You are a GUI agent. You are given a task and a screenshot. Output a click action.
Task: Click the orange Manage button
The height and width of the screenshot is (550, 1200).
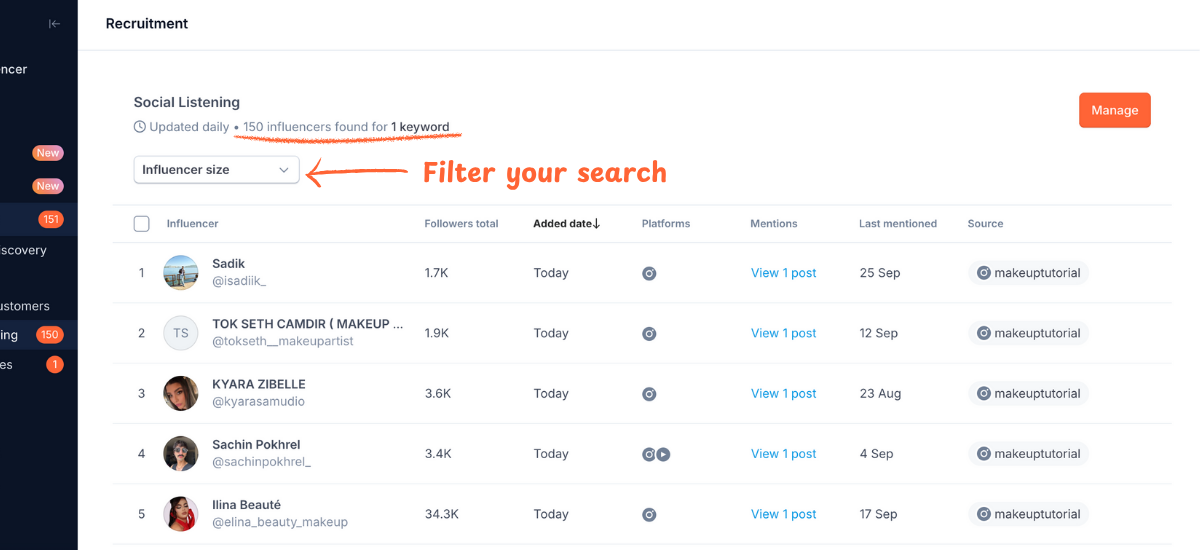click(1114, 110)
